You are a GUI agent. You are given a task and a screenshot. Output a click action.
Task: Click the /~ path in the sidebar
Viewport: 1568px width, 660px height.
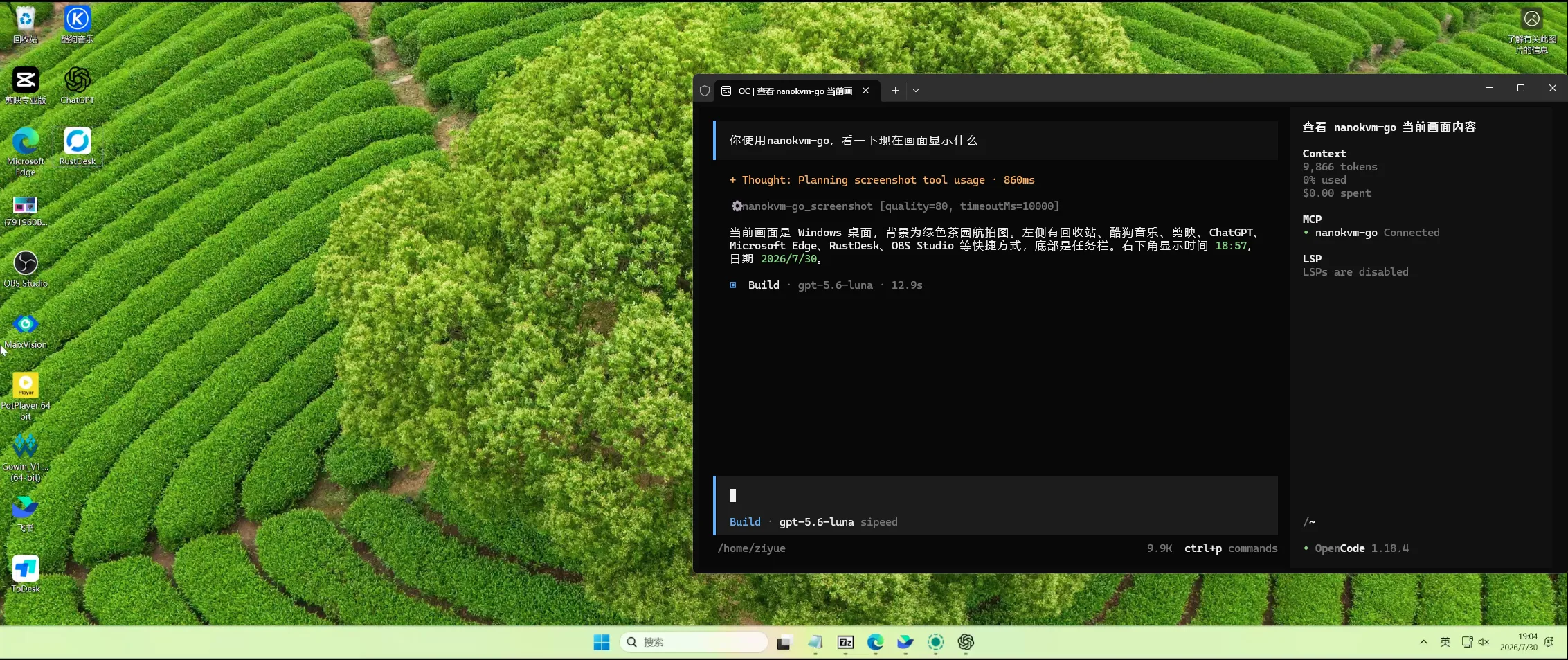pyautogui.click(x=1309, y=522)
